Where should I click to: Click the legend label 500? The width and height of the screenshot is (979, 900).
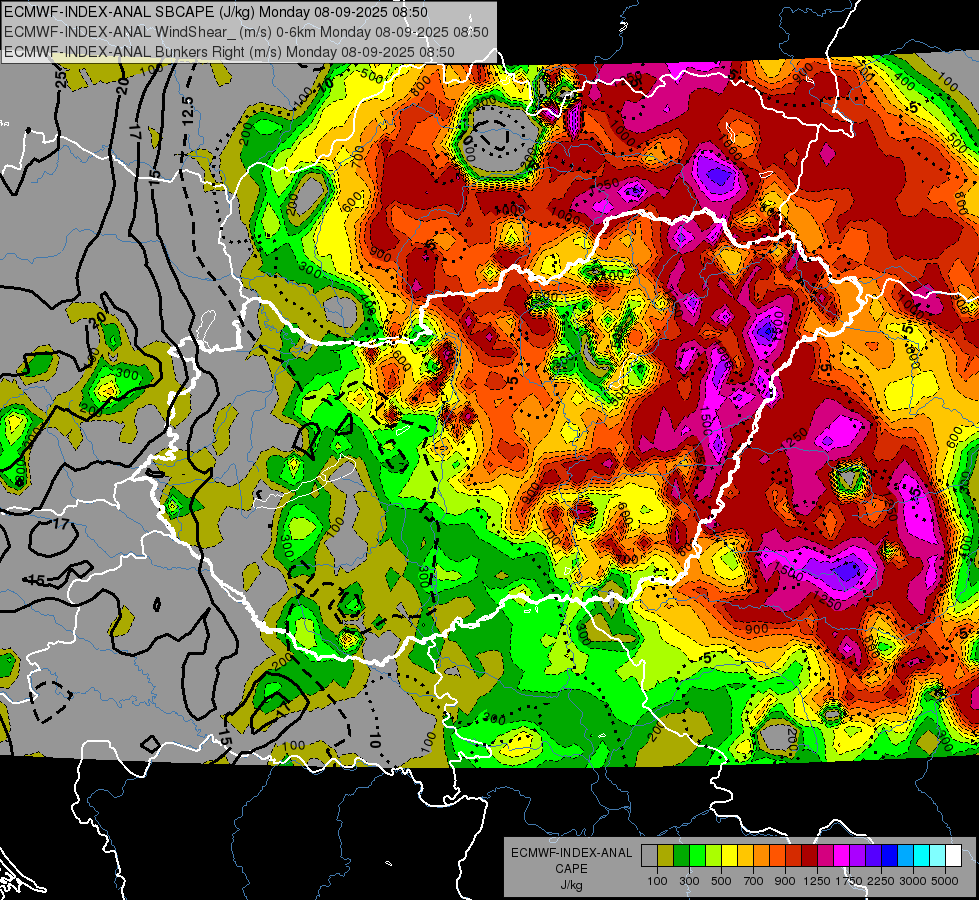[721, 881]
